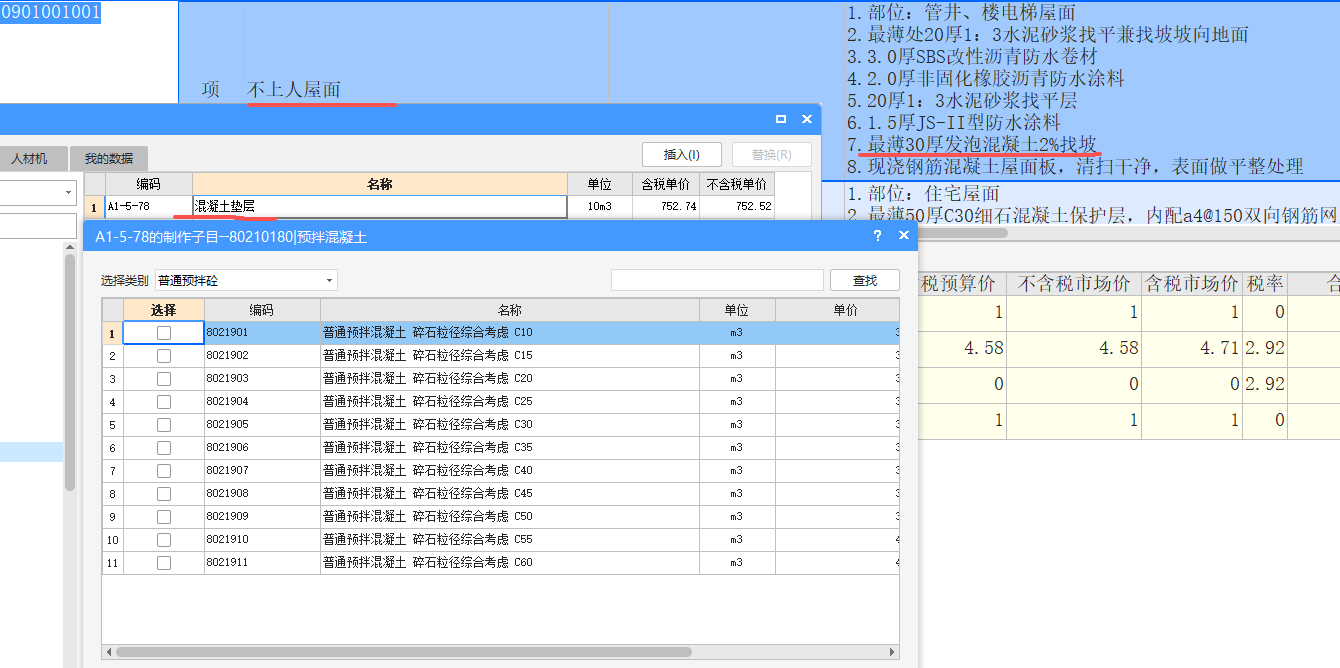Image resolution: width=1340 pixels, height=668 pixels.
Task: Check the C30 concrete row box
Action: [x=164, y=424]
